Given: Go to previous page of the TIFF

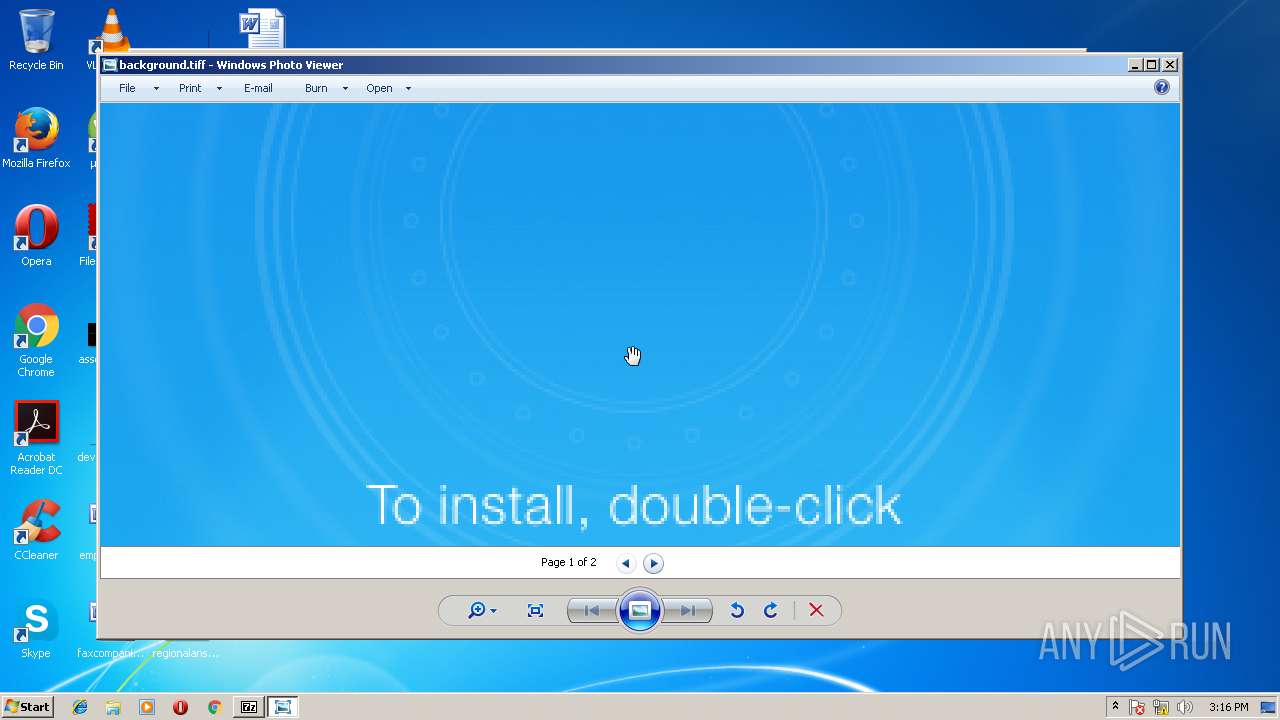Looking at the screenshot, I should click(x=626, y=563).
